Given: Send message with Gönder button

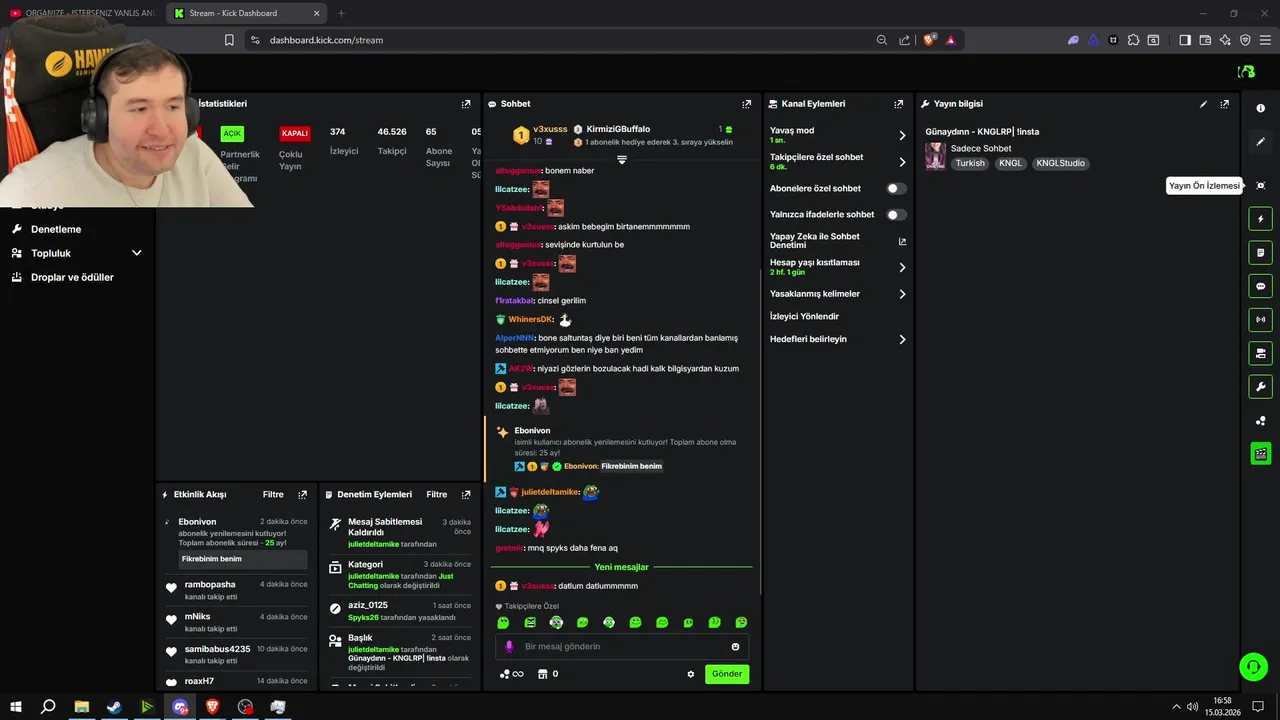Looking at the screenshot, I should coord(727,674).
